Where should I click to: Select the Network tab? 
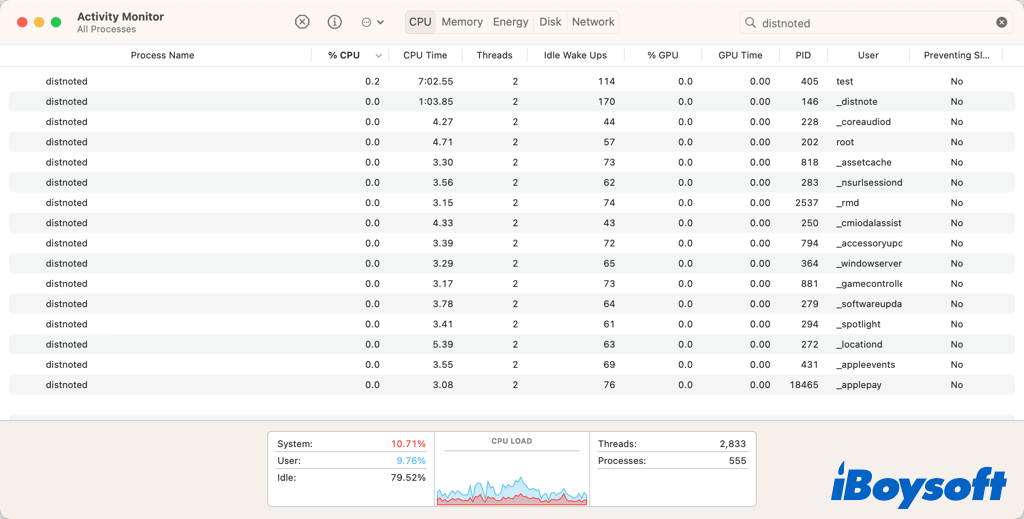click(x=593, y=22)
